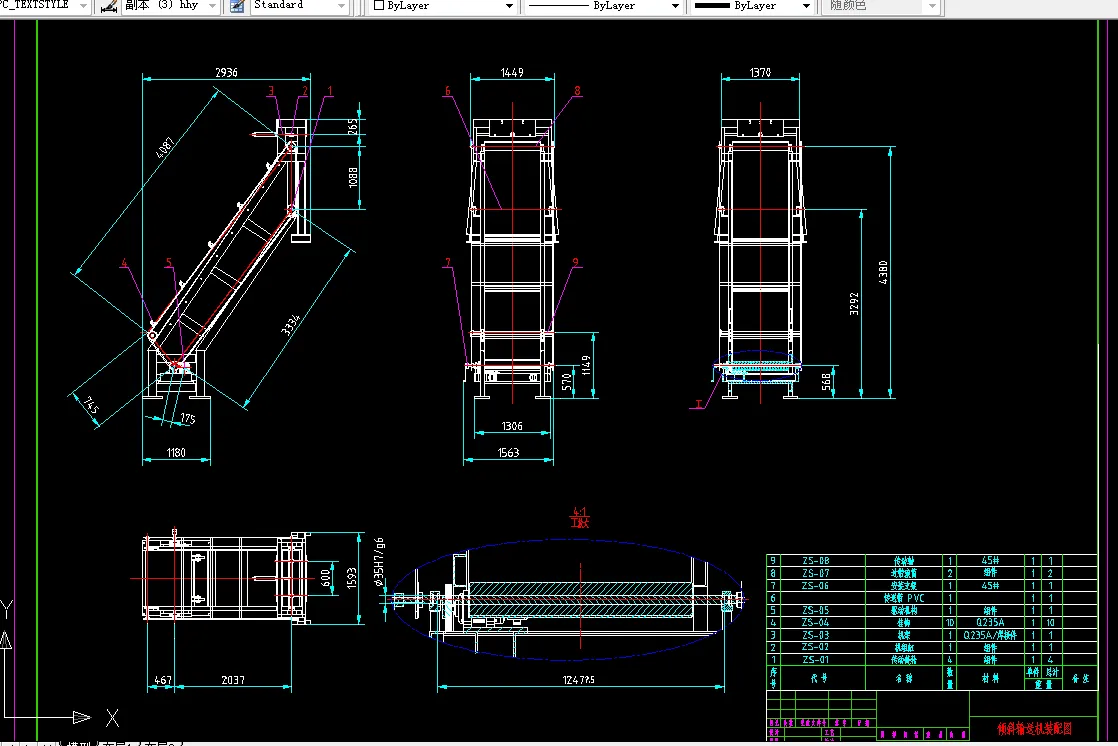The width and height of the screenshot is (1118, 746).
Task: Select the 1306 dimension text
Action: coord(512,426)
